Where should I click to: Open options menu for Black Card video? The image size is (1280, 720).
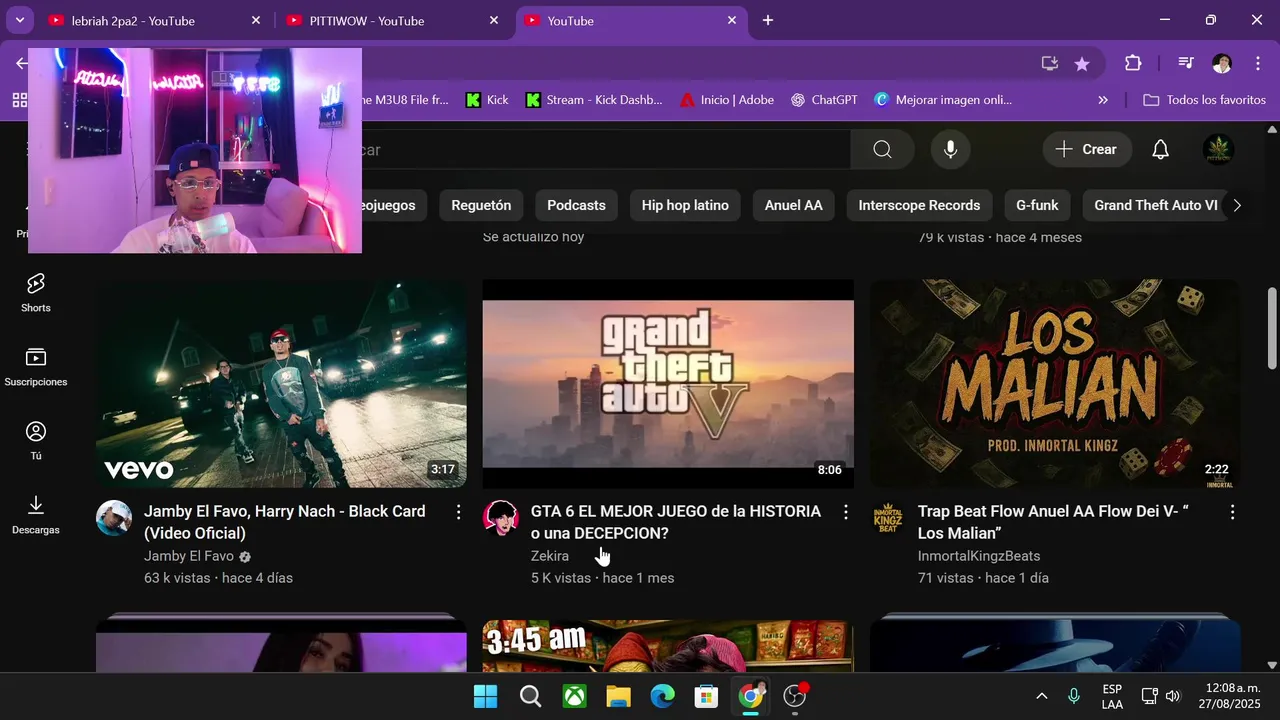[458, 512]
